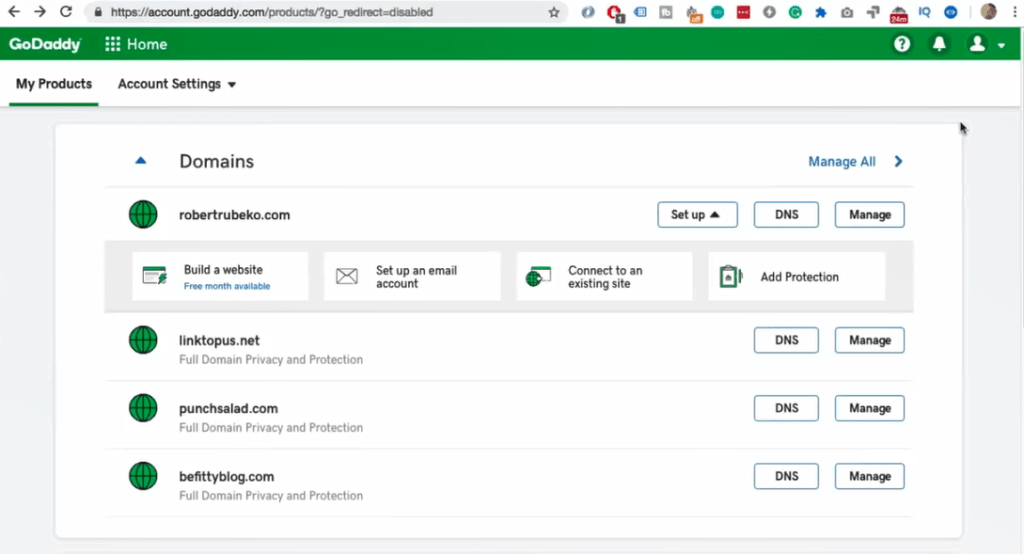Click the befittyblog.com globe icon
The image size is (1024, 554).
click(x=143, y=476)
